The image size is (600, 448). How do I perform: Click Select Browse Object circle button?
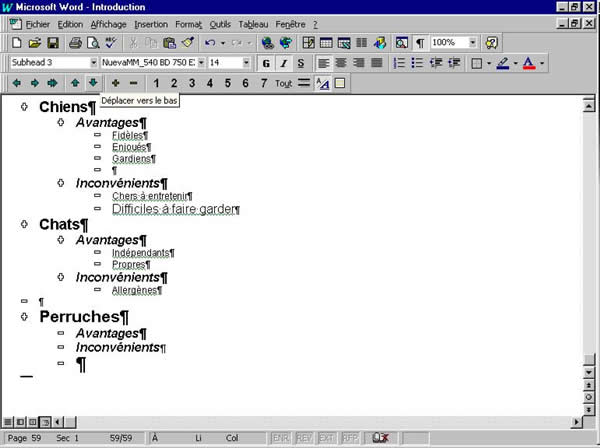[589, 397]
